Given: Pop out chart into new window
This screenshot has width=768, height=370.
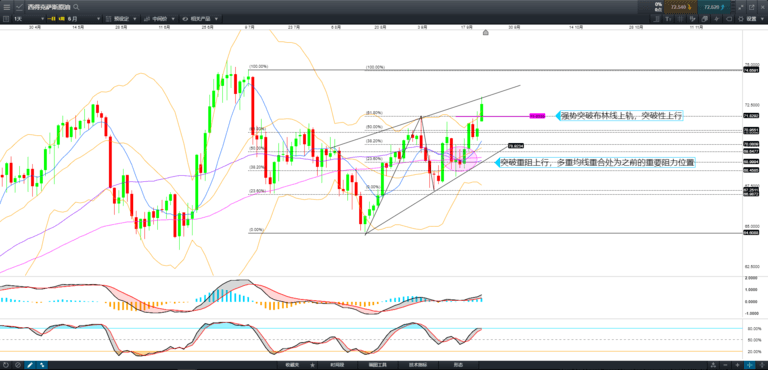Looking at the screenshot, I should point(752,7).
